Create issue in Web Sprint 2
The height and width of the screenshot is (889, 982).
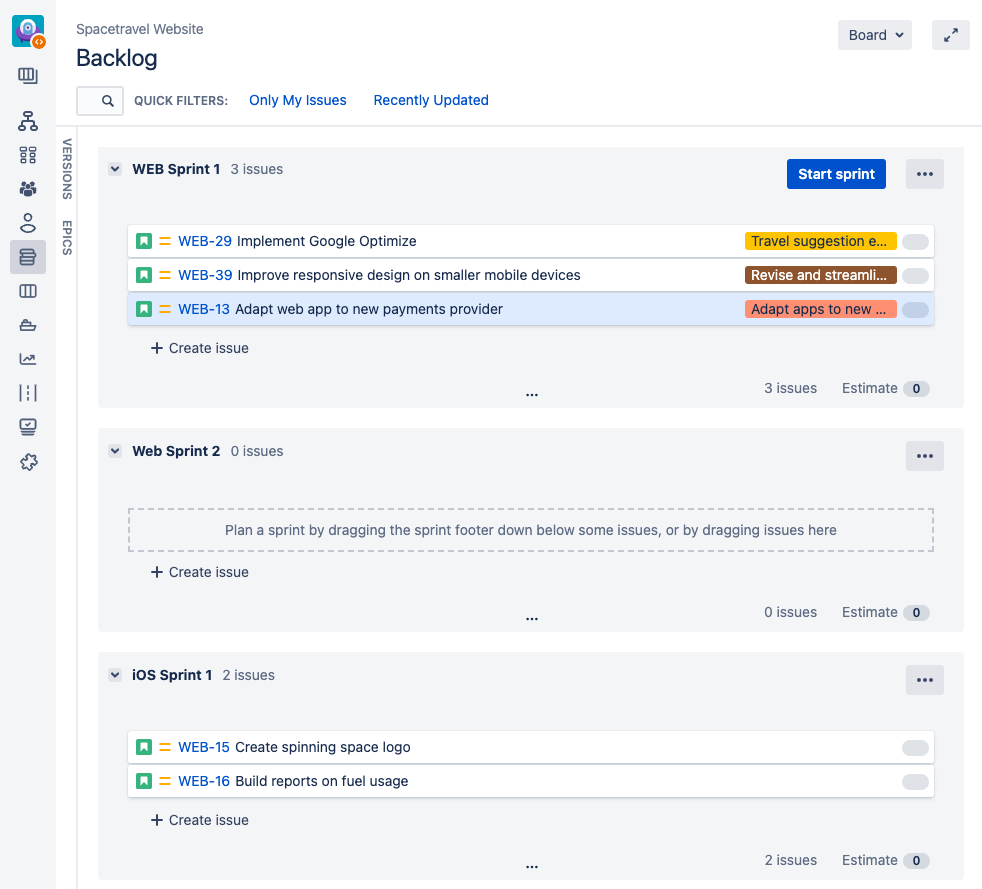pos(200,572)
